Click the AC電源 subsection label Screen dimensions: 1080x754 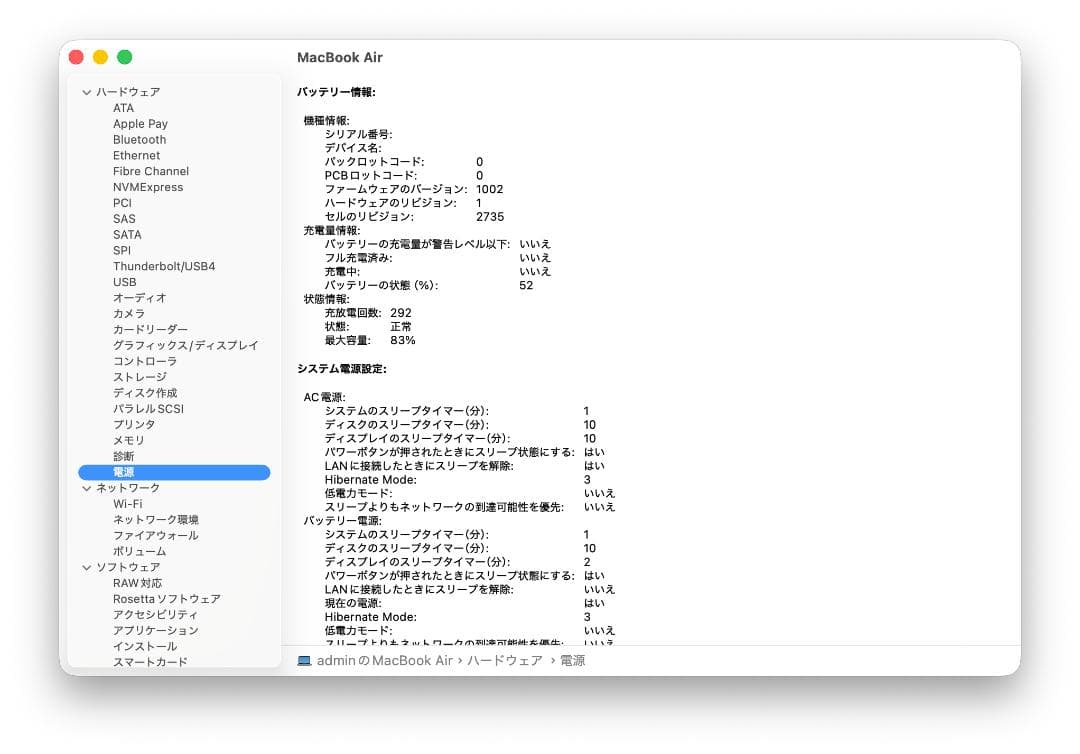pyautogui.click(x=324, y=397)
